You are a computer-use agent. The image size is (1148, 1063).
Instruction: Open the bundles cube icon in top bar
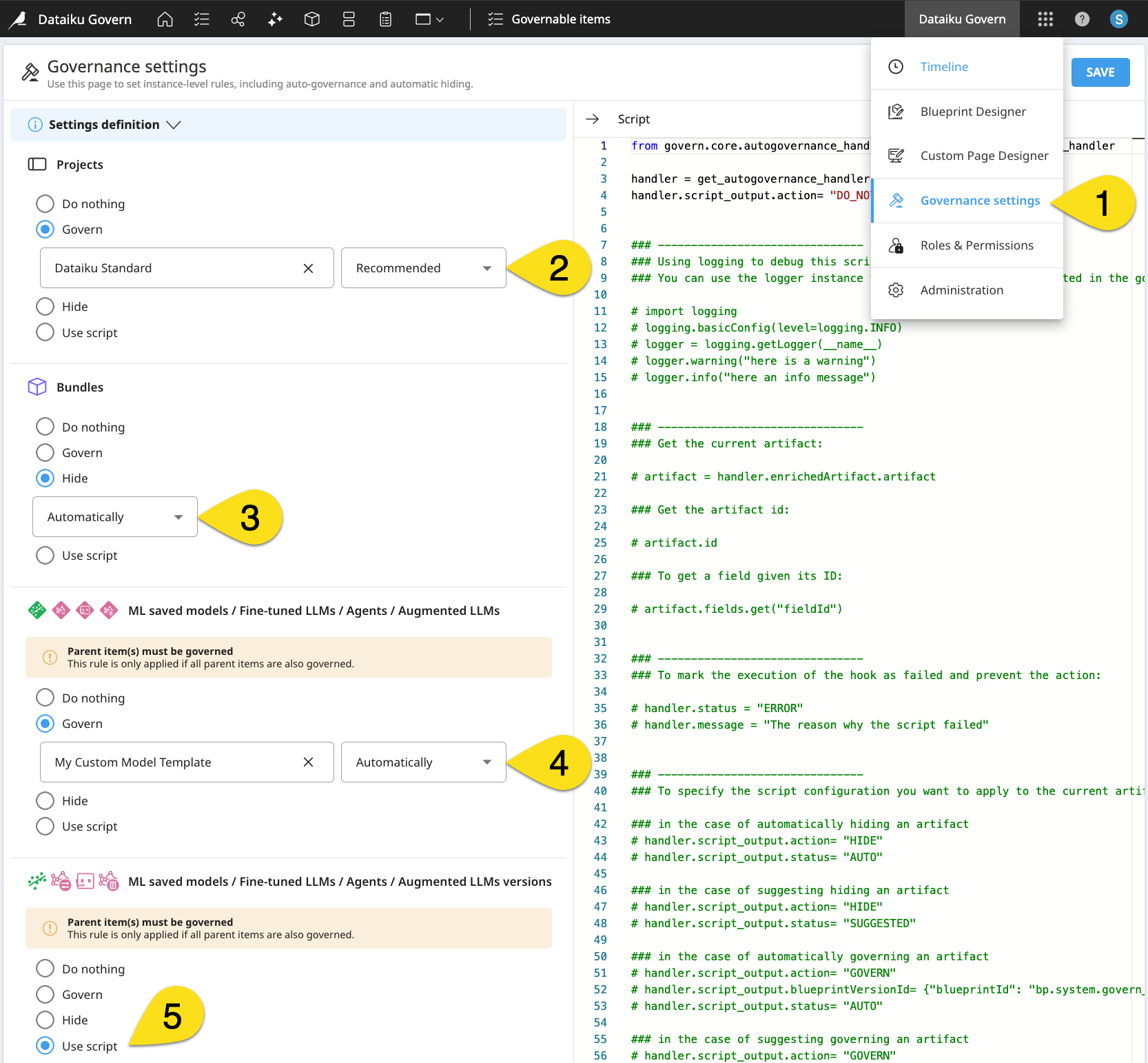(x=311, y=19)
